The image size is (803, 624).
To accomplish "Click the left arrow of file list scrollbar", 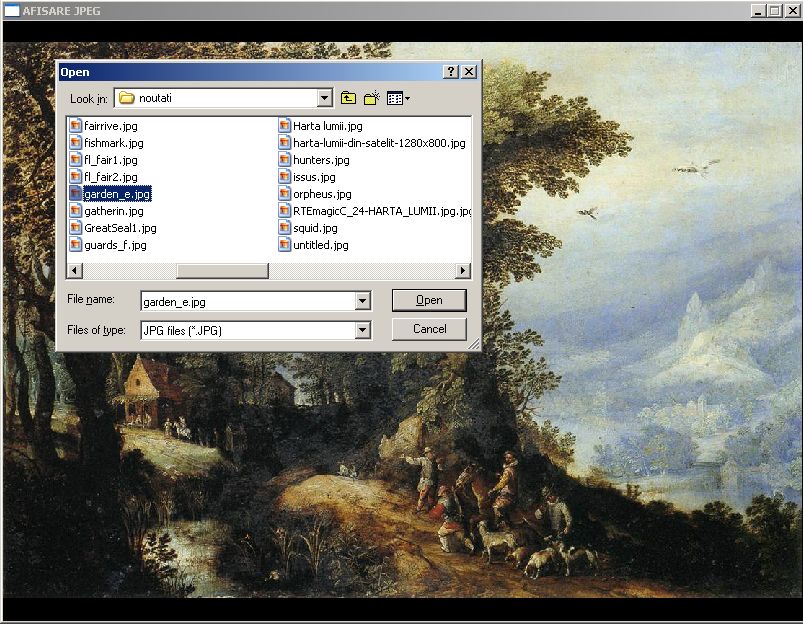I will (75, 271).
